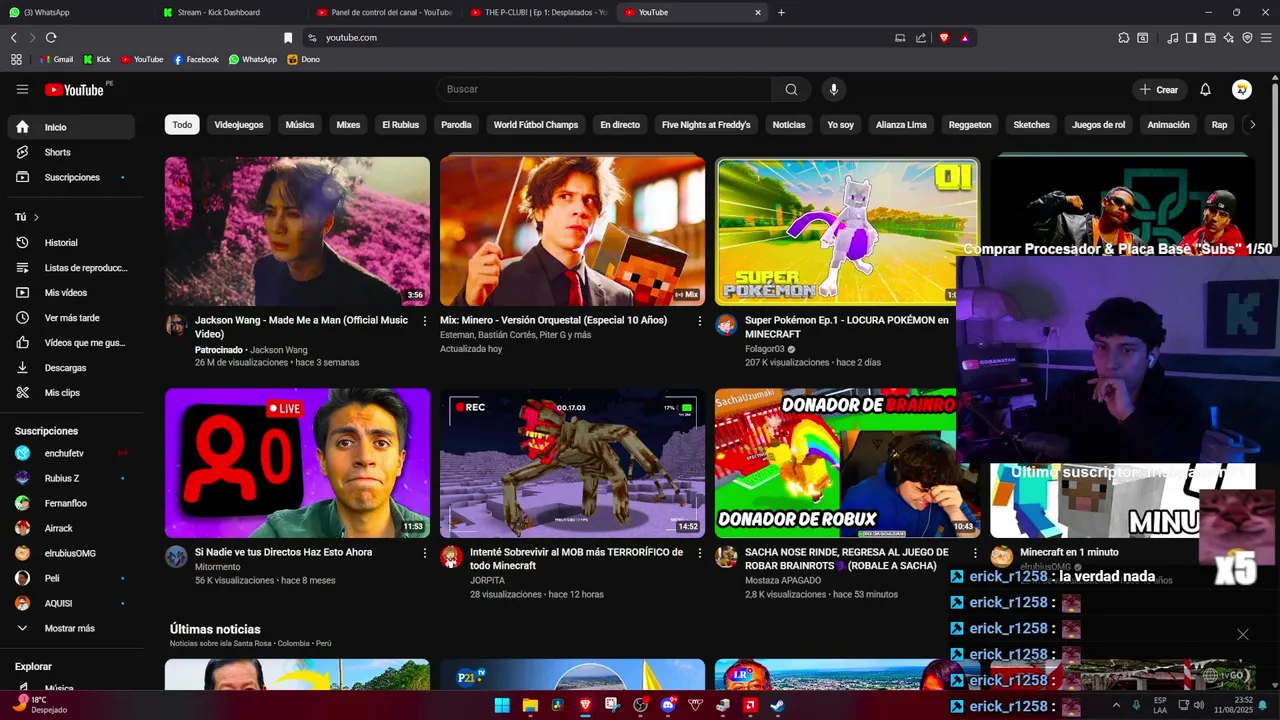Click the share page icon in address bar
The width and height of the screenshot is (1280, 720).
921,38
